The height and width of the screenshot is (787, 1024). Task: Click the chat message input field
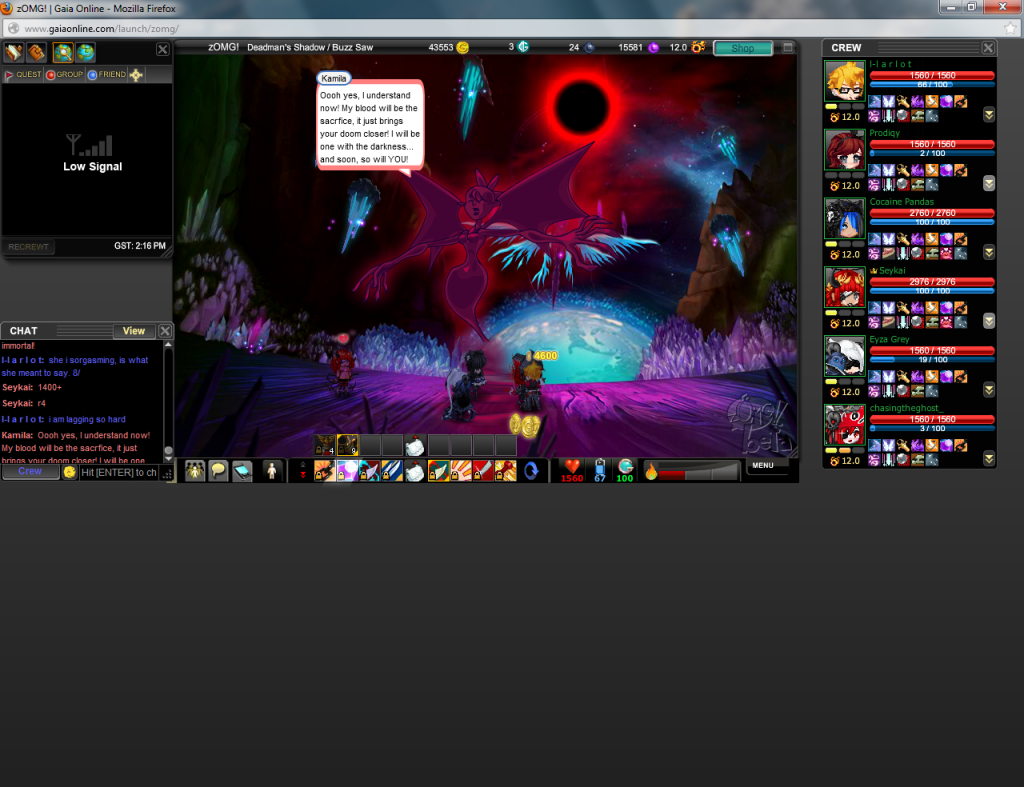coord(119,472)
